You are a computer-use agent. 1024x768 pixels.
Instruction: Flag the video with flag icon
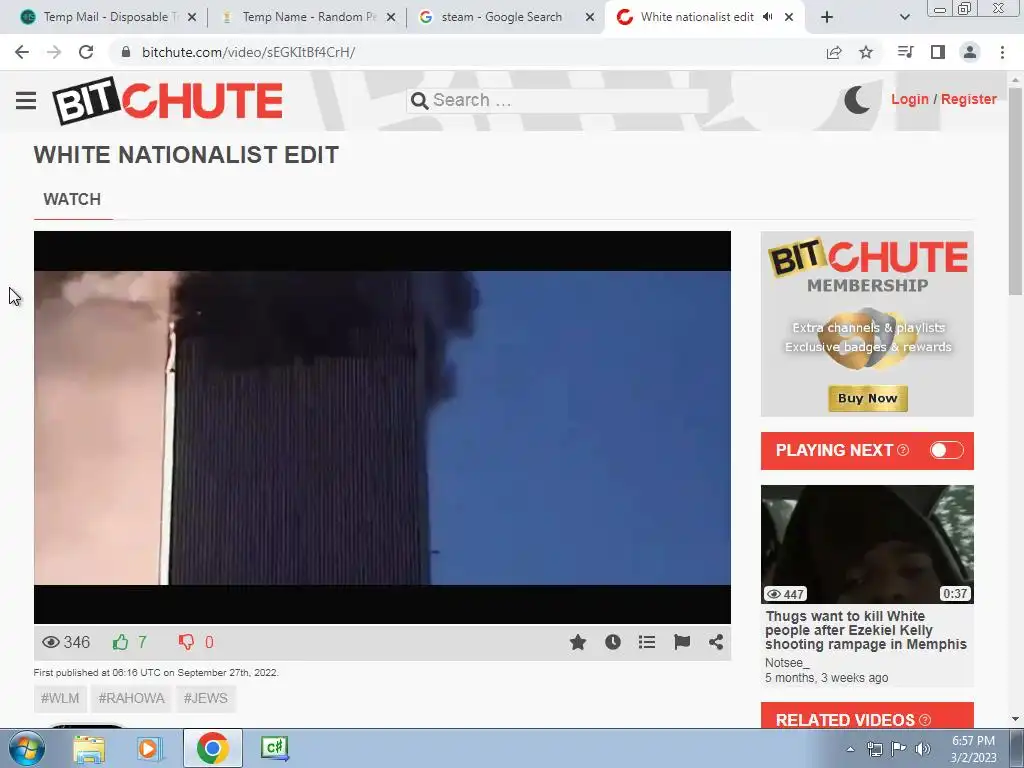(x=682, y=642)
